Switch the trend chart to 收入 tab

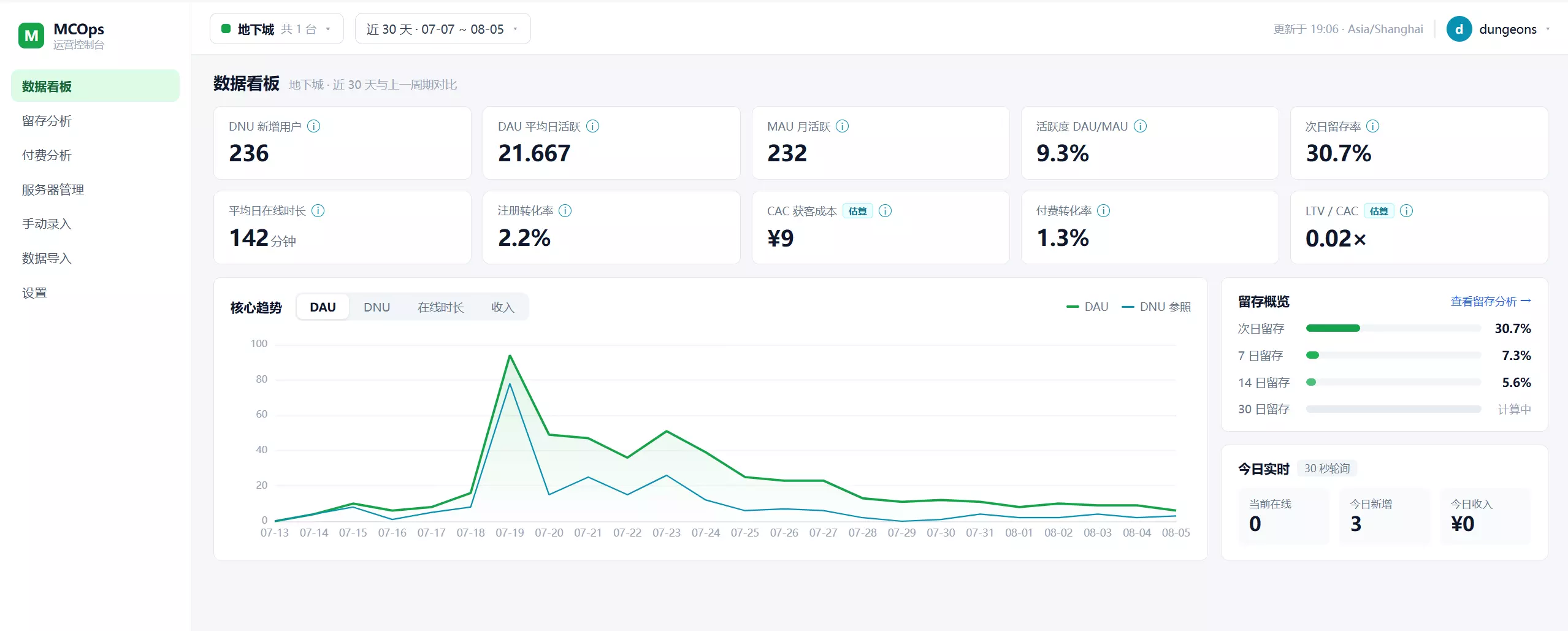pyautogui.click(x=502, y=307)
